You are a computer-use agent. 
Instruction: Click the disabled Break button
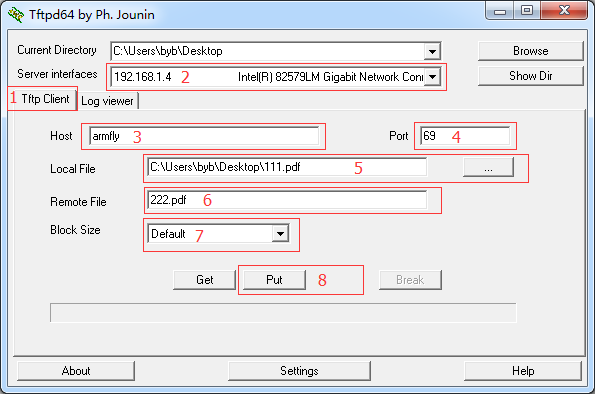(x=410, y=280)
